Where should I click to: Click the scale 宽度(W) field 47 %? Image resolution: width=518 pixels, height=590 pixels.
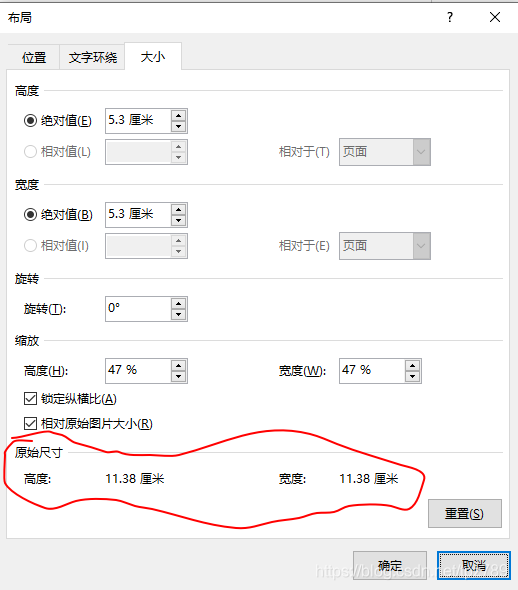(x=372, y=371)
